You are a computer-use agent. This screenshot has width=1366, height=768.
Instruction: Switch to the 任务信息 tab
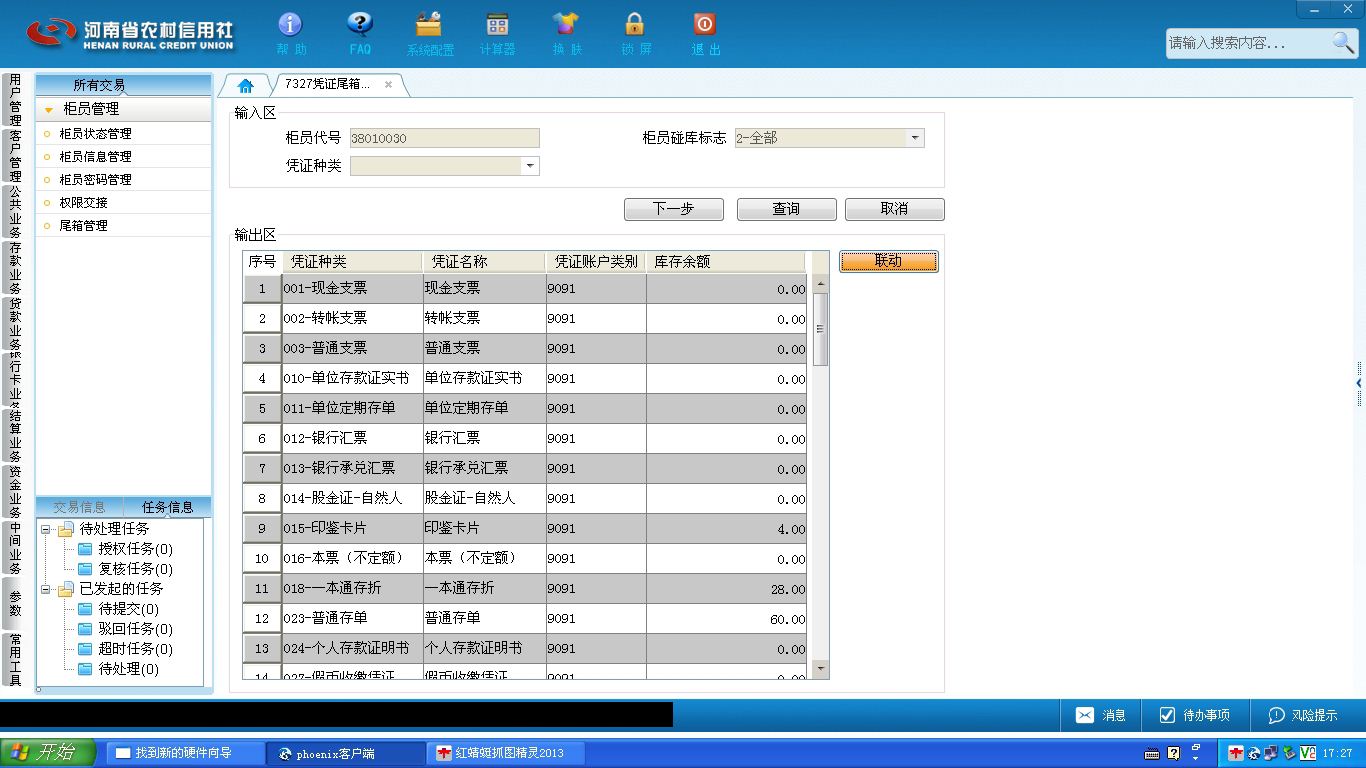[168, 507]
